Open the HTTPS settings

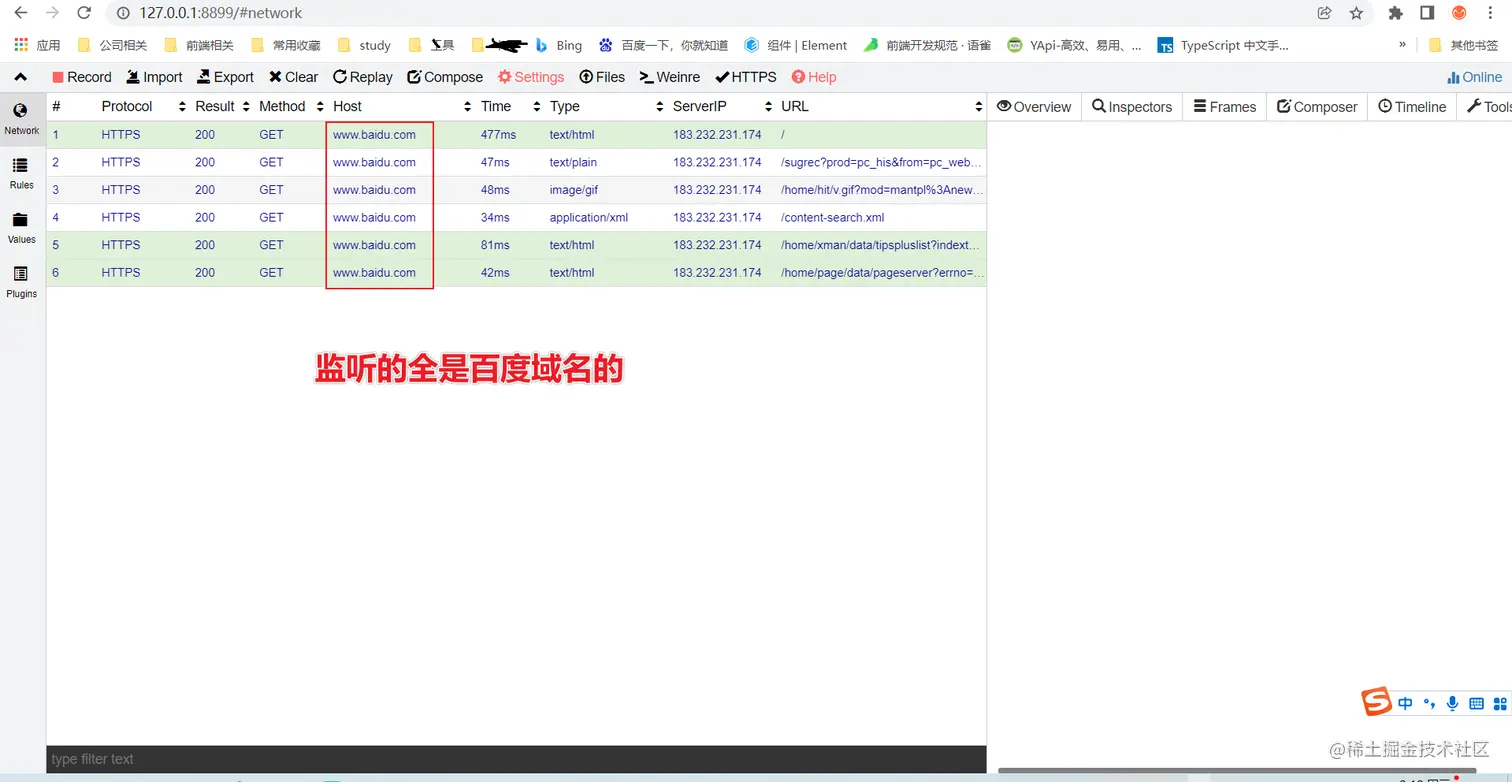746,77
